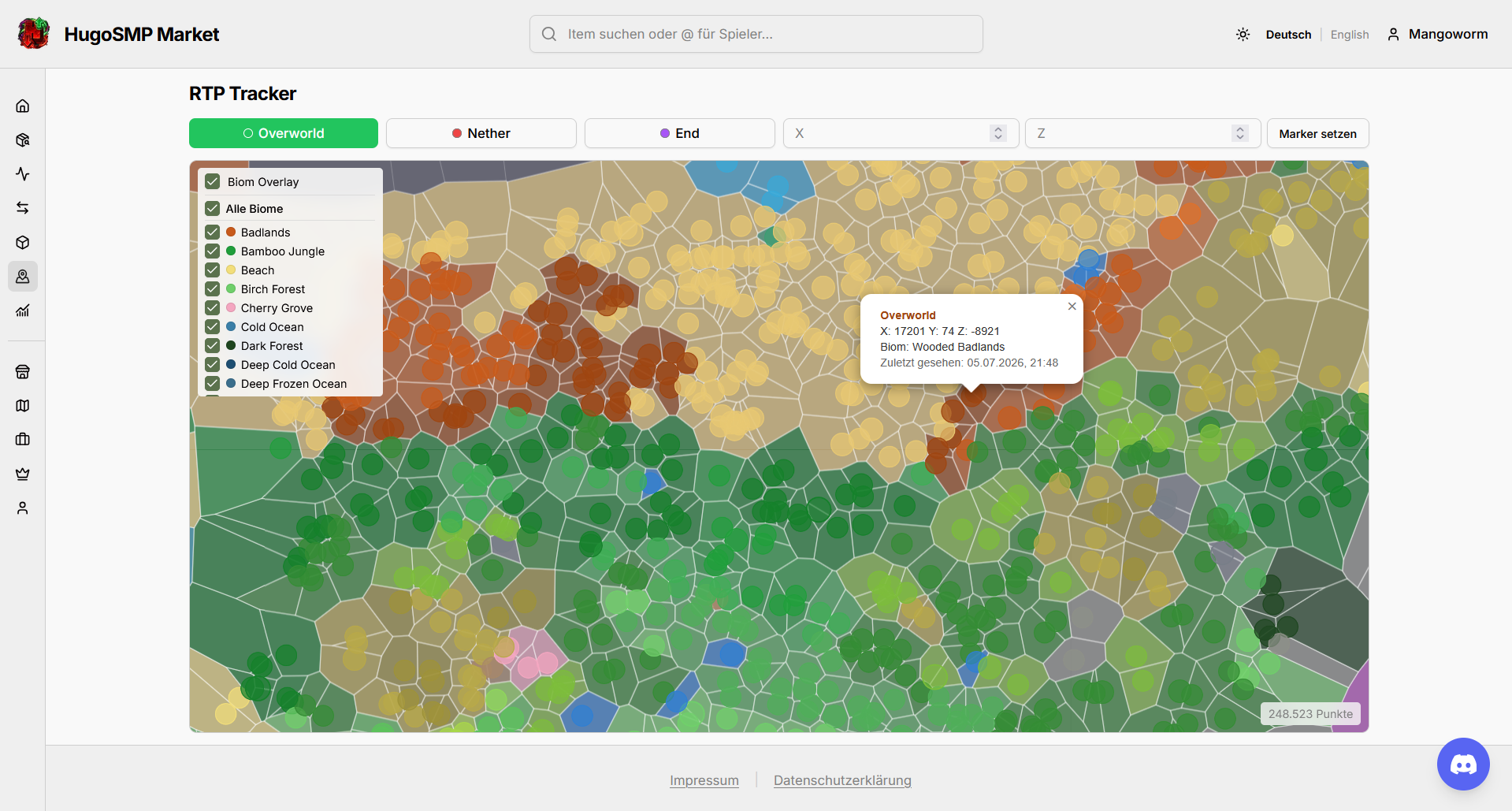The image size is (1512, 811).
Task: Toggle the light theme sun icon
Action: pyautogui.click(x=1243, y=35)
